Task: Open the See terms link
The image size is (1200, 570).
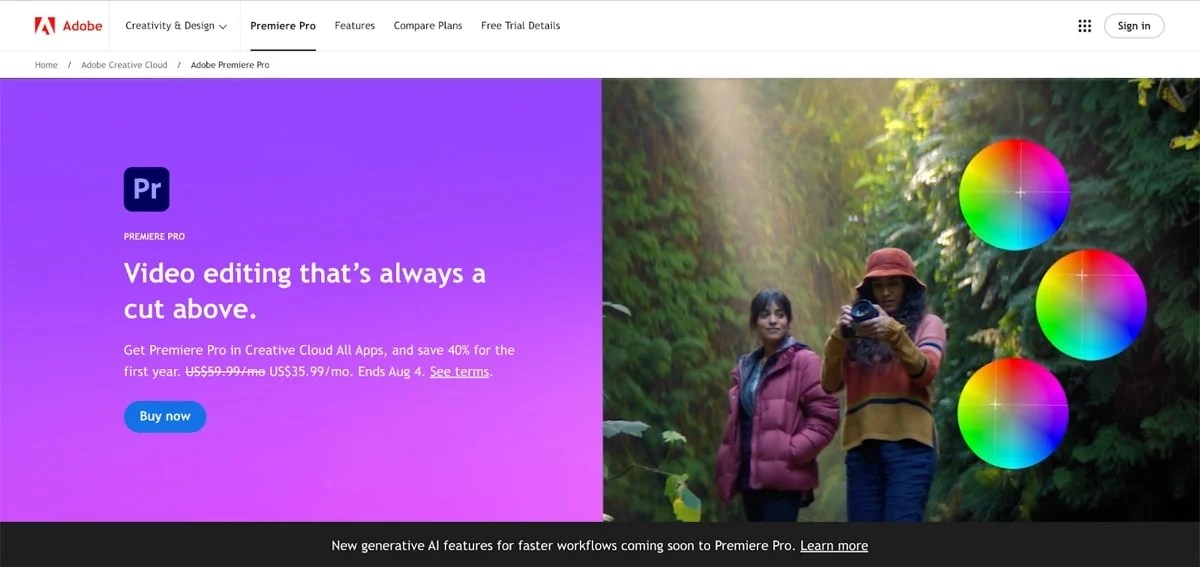Action: pyautogui.click(x=459, y=372)
